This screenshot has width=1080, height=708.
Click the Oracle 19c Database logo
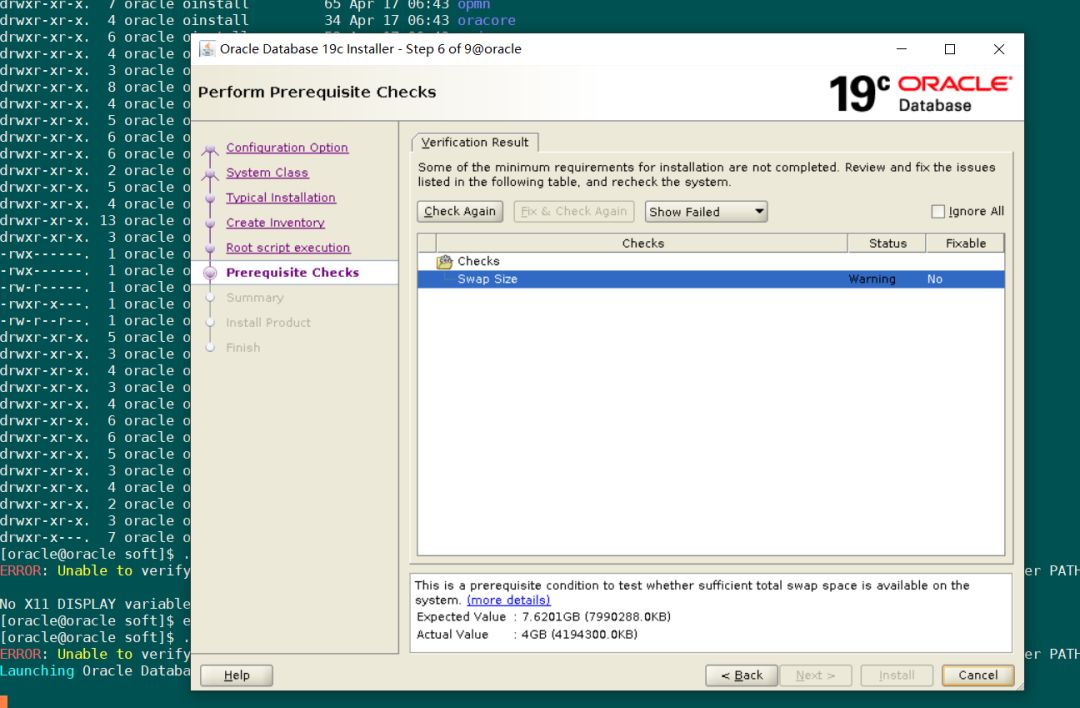[x=920, y=93]
